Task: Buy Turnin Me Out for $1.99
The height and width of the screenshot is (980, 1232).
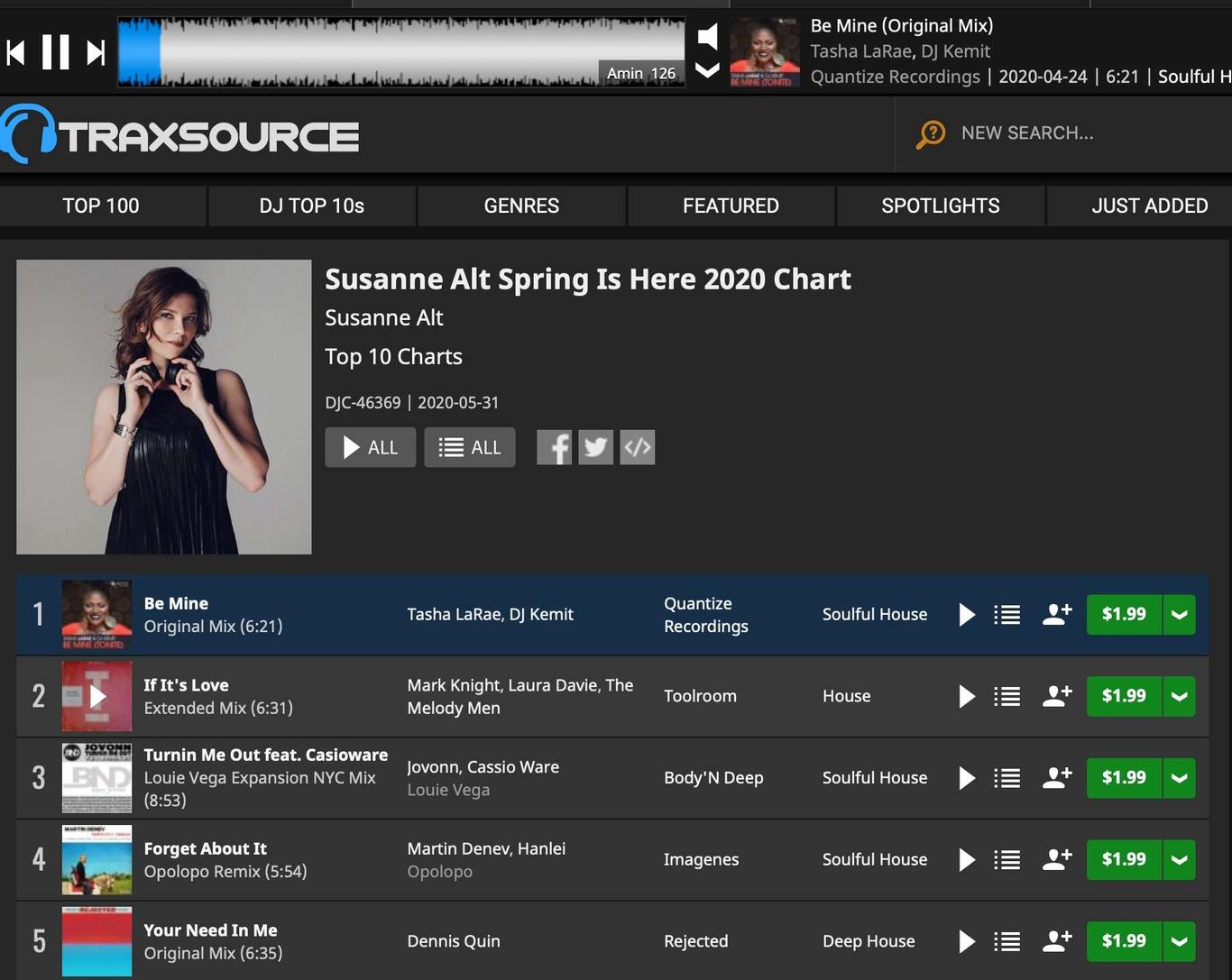Action: pyautogui.click(x=1124, y=778)
